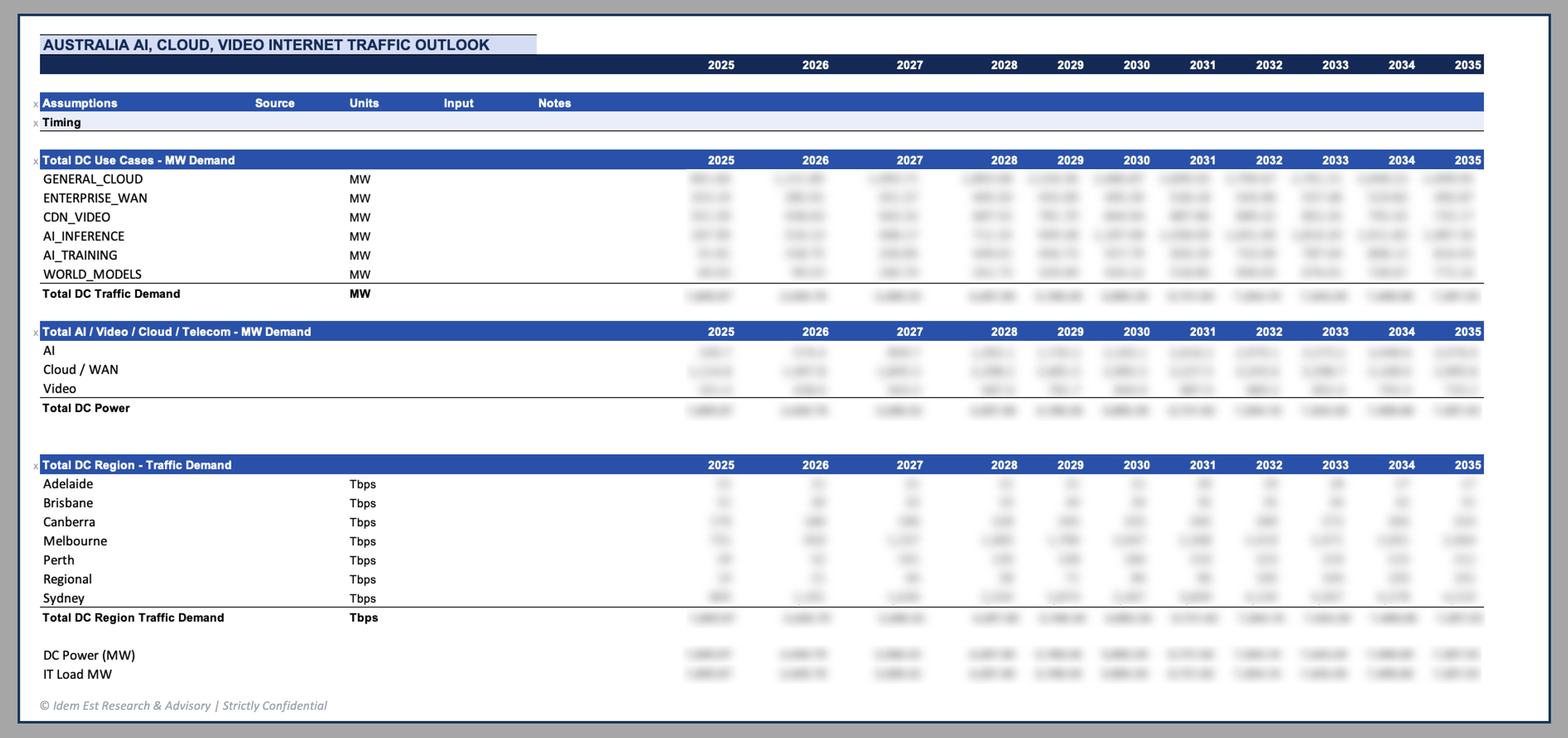Select the Cloud / WAN row label
Viewport: 1568px width, 738px height.
80,370
